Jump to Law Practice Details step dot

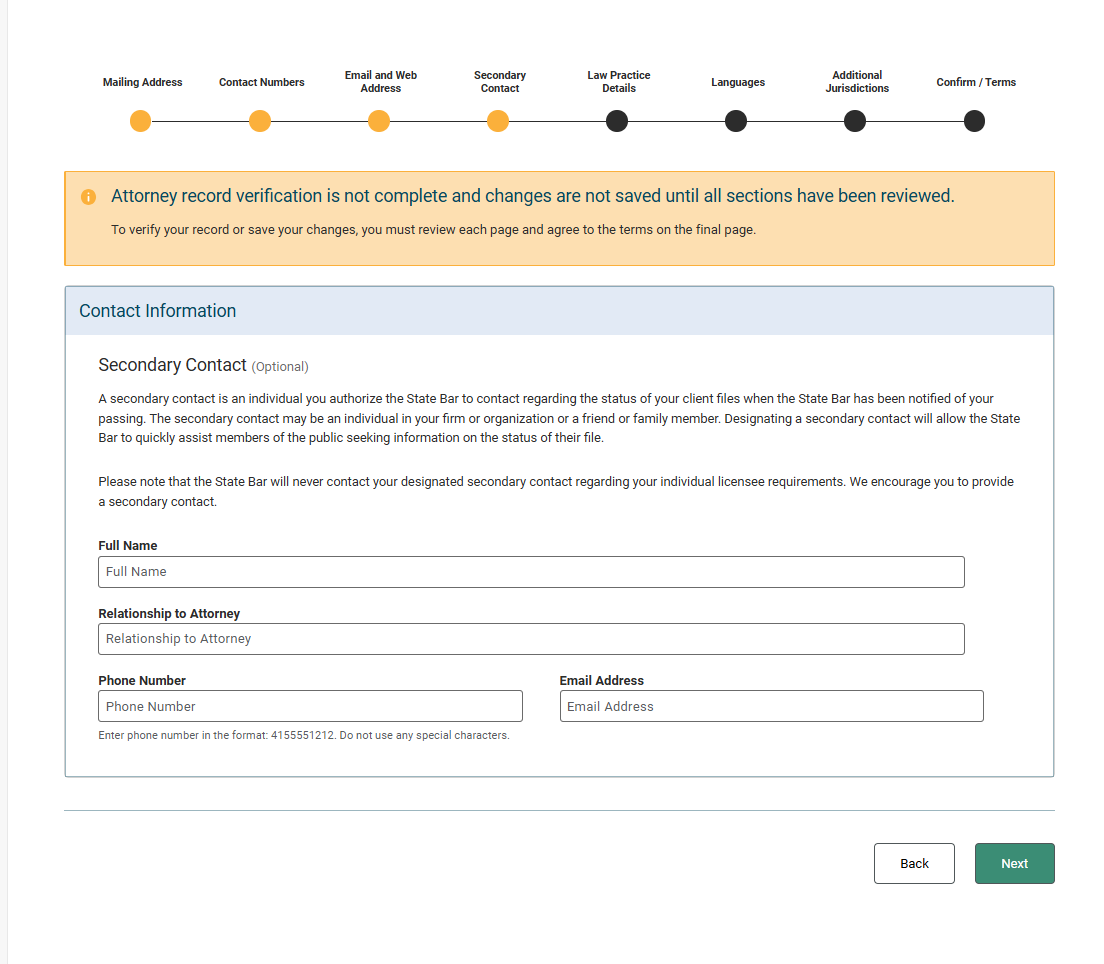617,121
